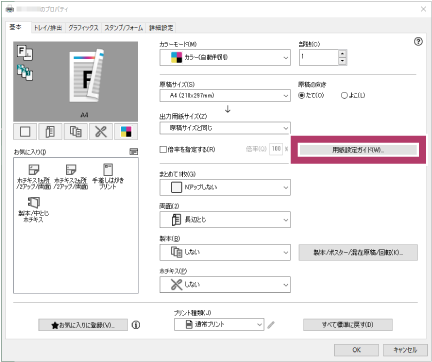The width and height of the screenshot is (432, 362).
Task: Open the プリント種類 dropdown
Action: (x=219, y=324)
